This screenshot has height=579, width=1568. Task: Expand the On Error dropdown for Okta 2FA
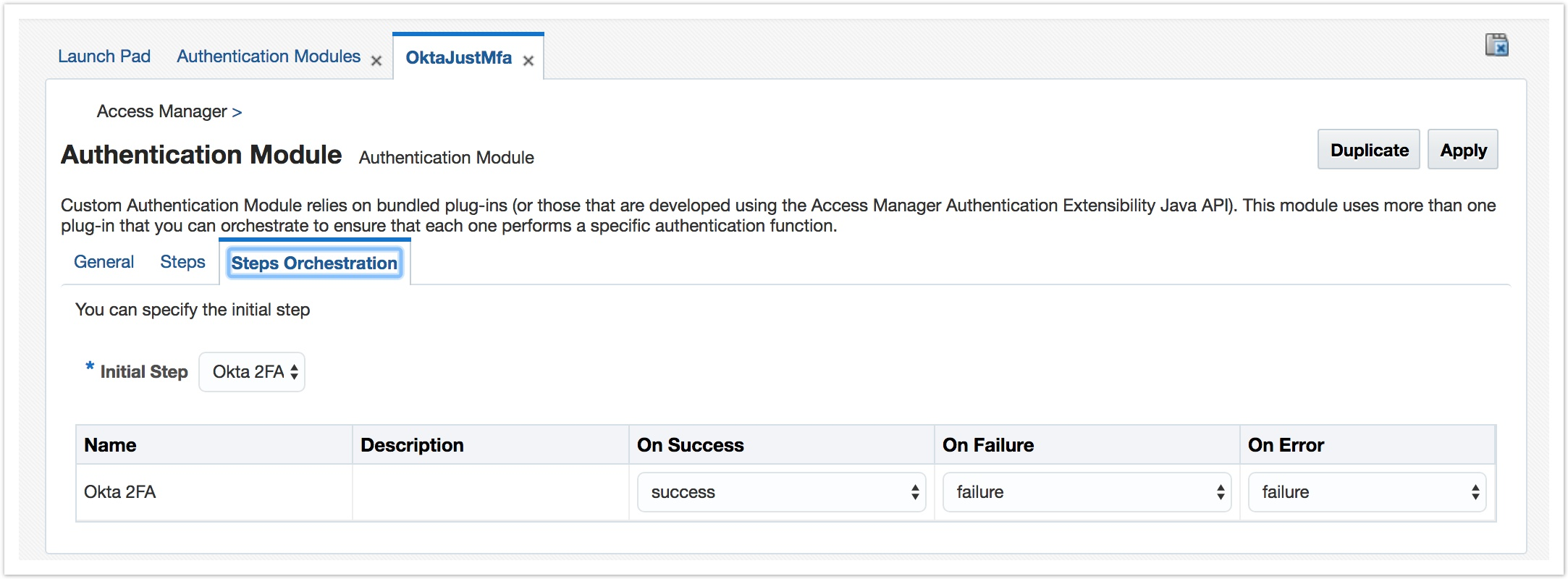(x=1367, y=492)
